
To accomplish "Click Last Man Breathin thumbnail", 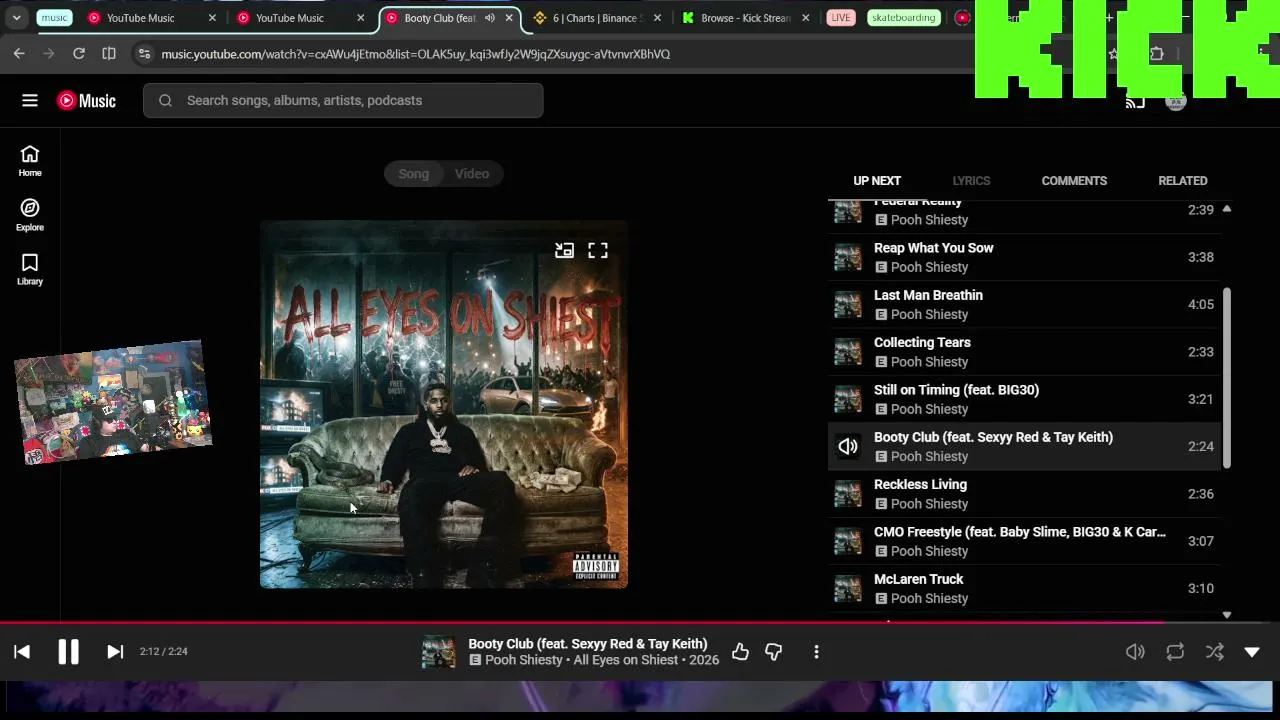I will click(x=848, y=305).
